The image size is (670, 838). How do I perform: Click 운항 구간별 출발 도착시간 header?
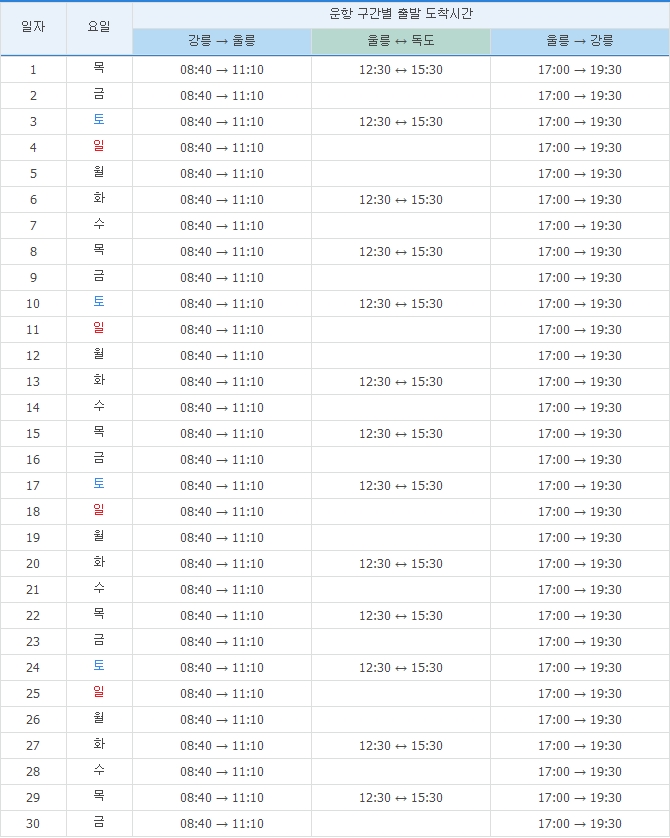tap(400, 14)
